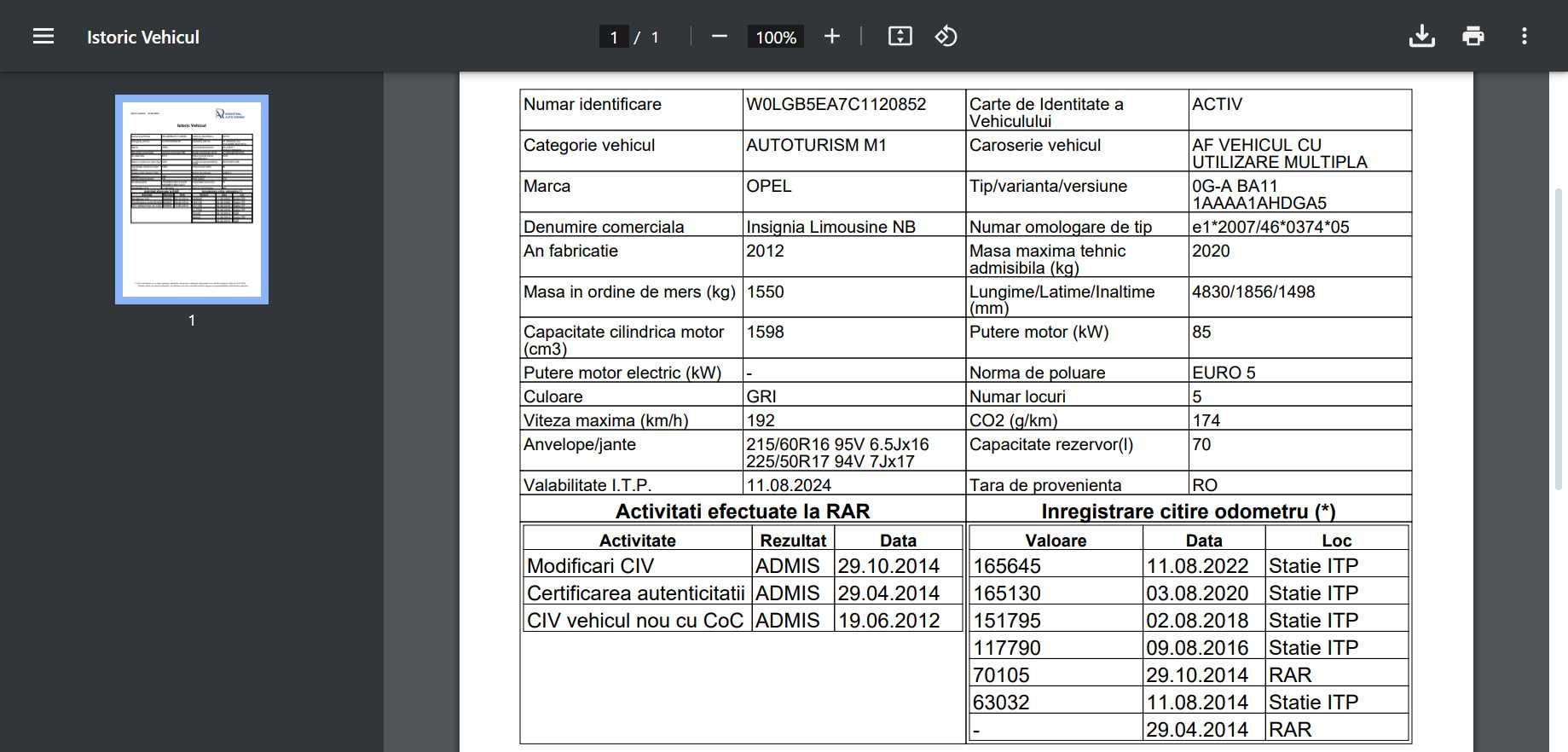Click the date 11.08.2022
Viewport: 1568px width, 752px height.
1197,566
